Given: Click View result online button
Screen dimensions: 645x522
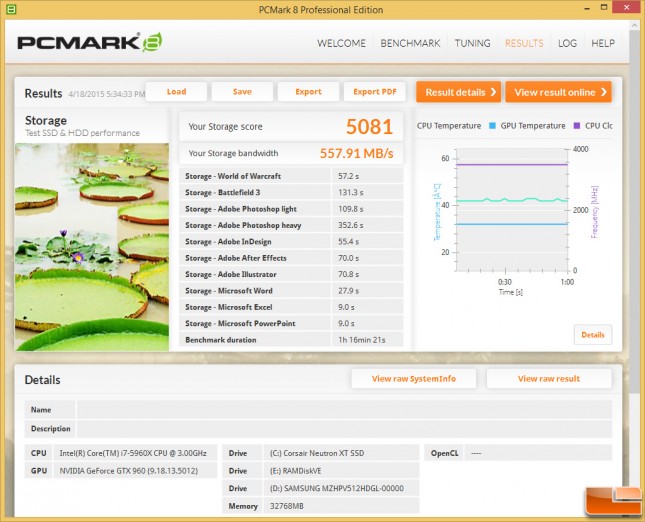Looking at the screenshot, I should coord(559,92).
